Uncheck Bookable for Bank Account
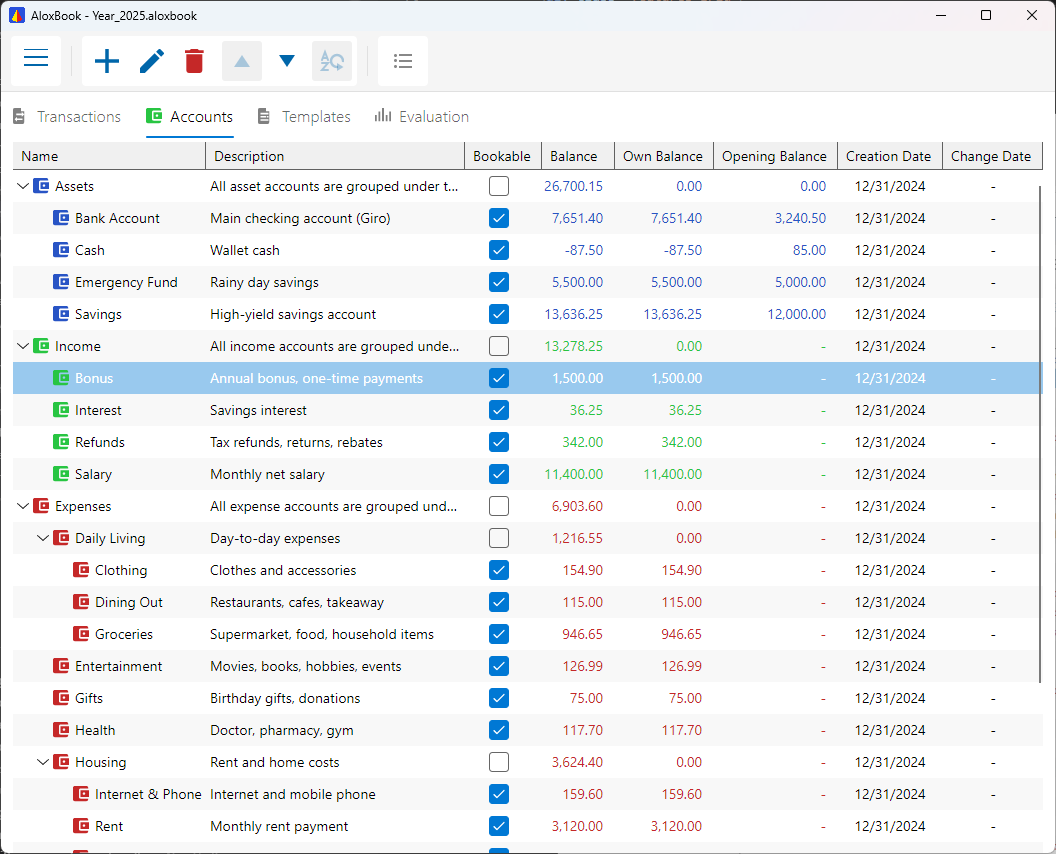The image size is (1056, 854). click(499, 218)
